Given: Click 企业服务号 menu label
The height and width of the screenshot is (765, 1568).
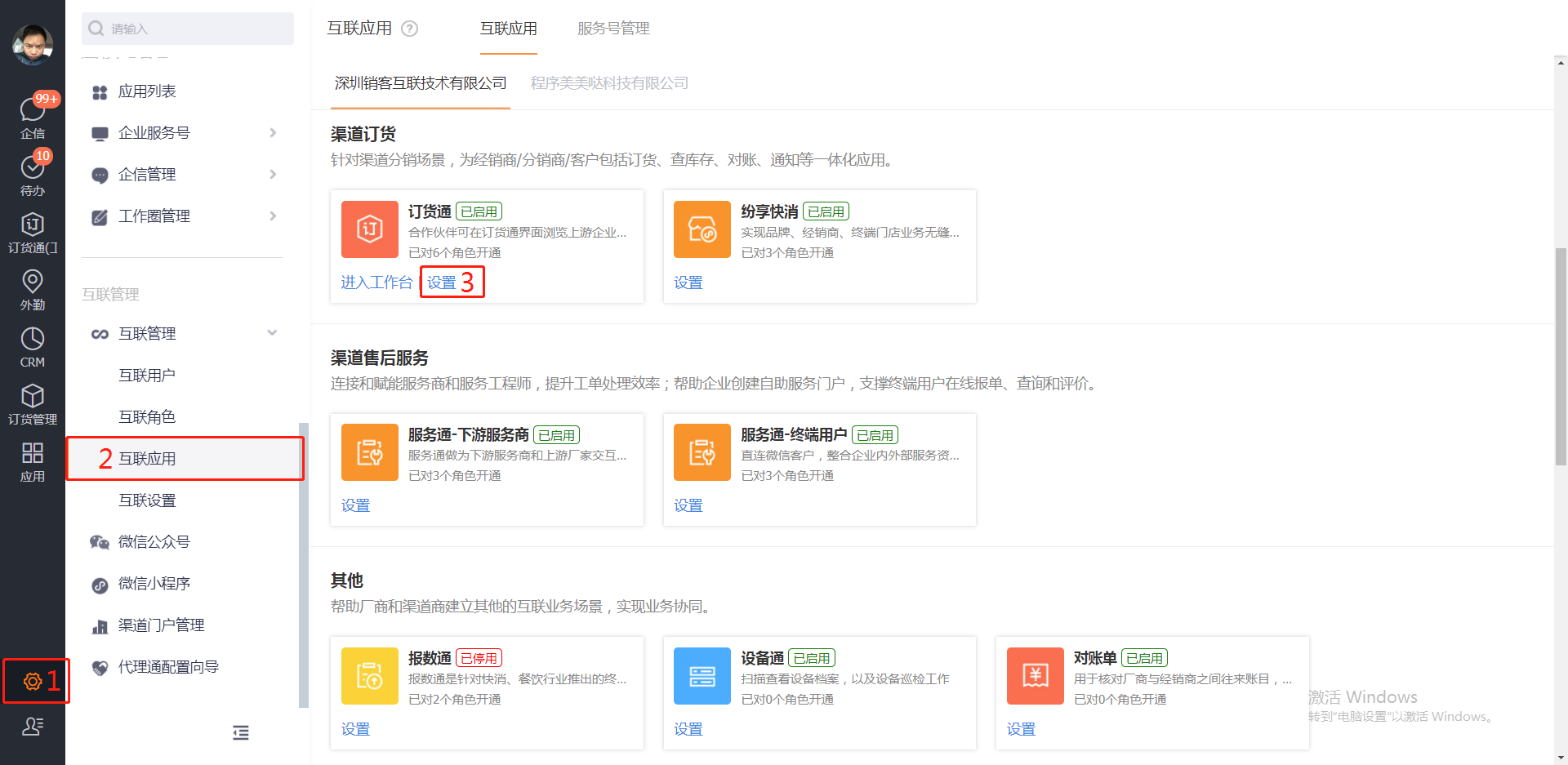Looking at the screenshot, I should click(154, 132).
